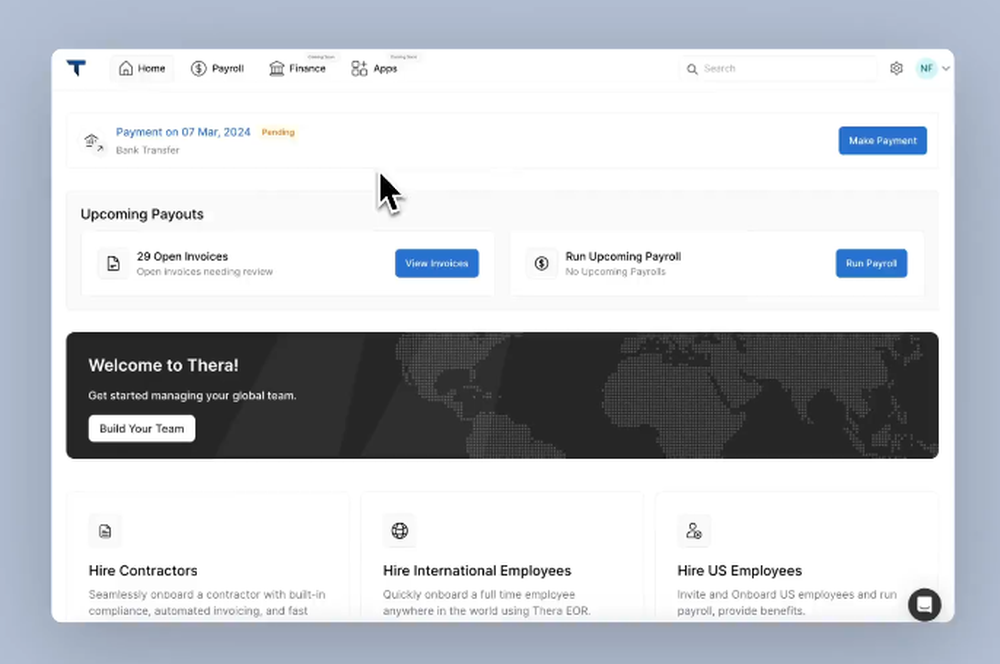This screenshot has width=1000, height=664.
Task: Click the Pending status badge
Action: tap(278, 132)
